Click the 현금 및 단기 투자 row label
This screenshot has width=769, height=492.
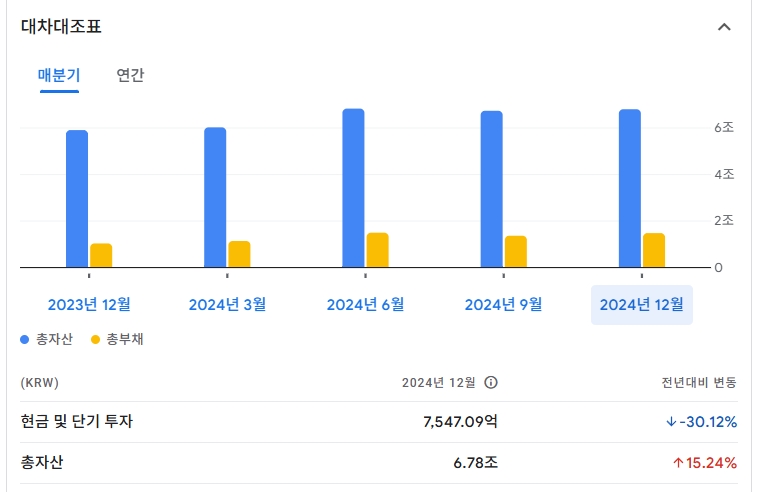77,421
